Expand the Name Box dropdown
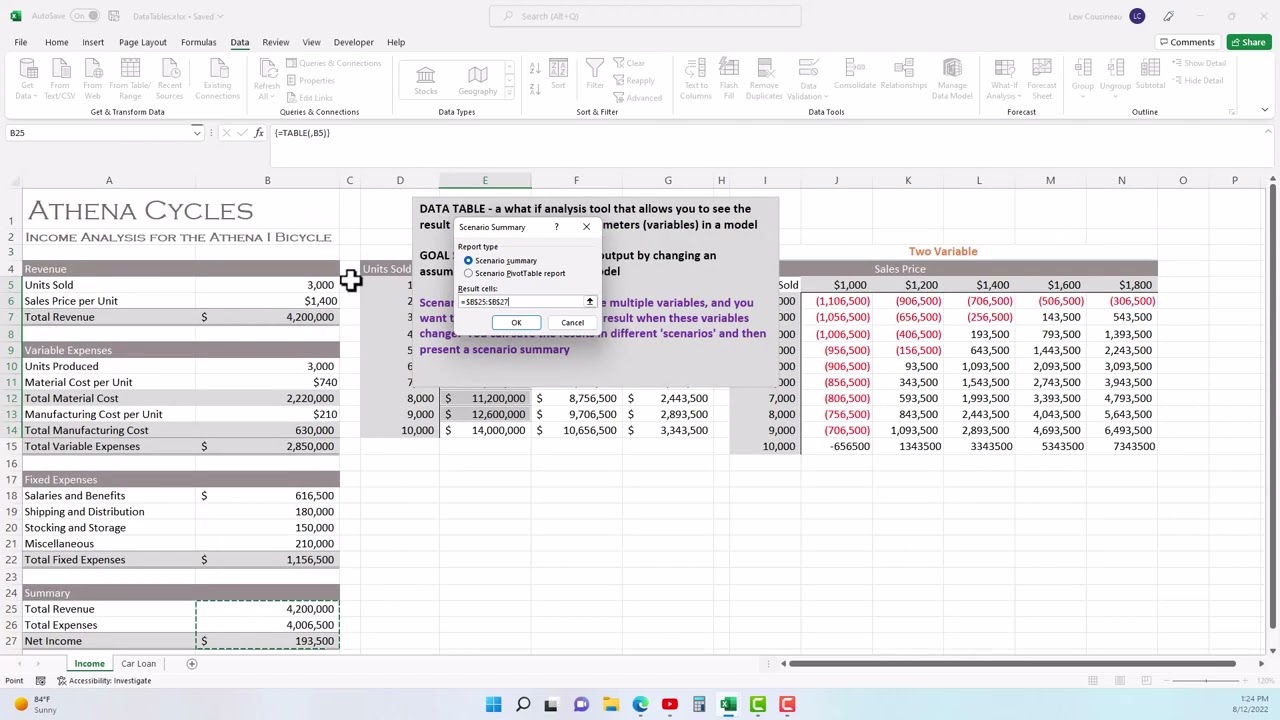The image size is (1280, 720). (197, 133)
